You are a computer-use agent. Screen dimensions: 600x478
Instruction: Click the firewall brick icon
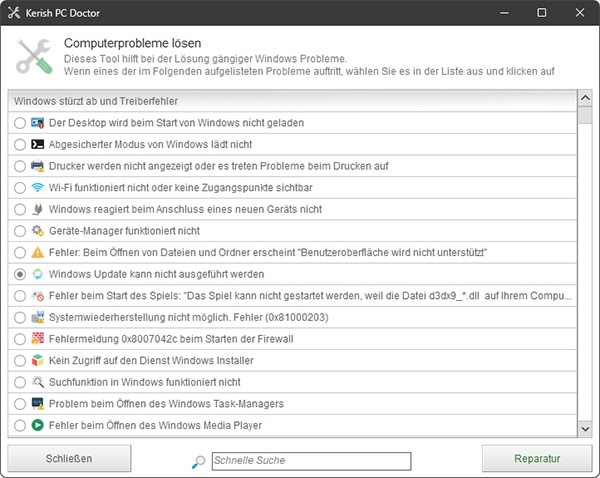(x=38, y=339)
